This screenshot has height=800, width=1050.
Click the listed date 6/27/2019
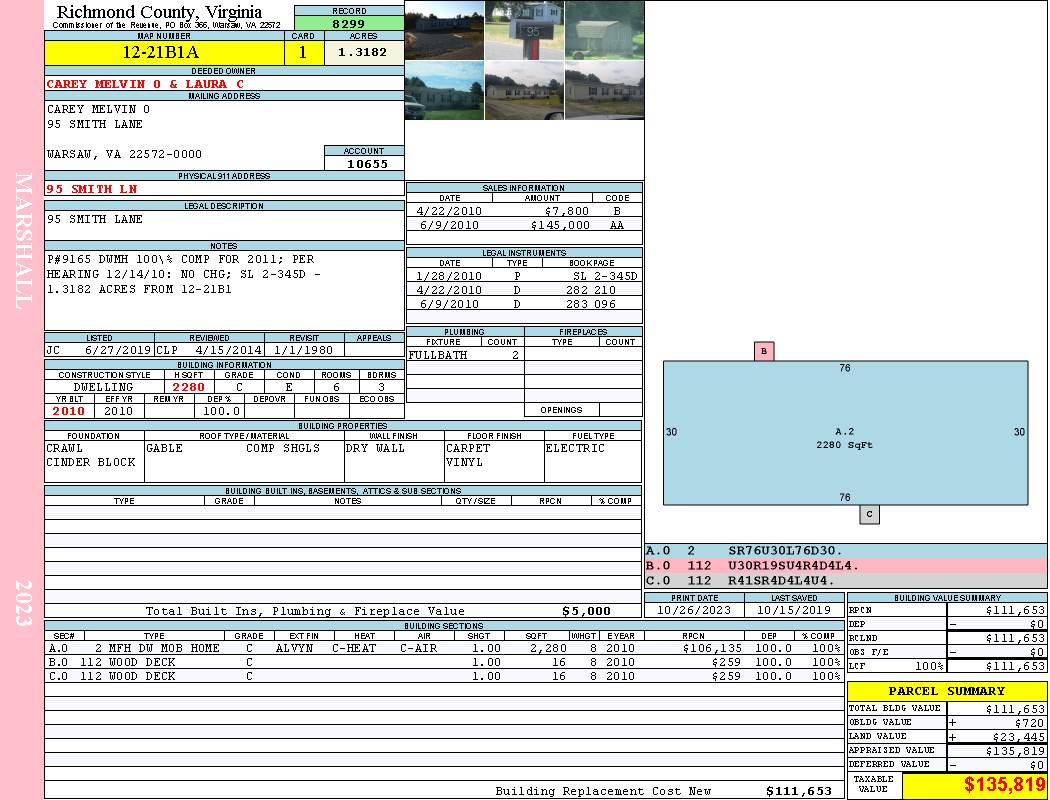[x=118, y=350]
